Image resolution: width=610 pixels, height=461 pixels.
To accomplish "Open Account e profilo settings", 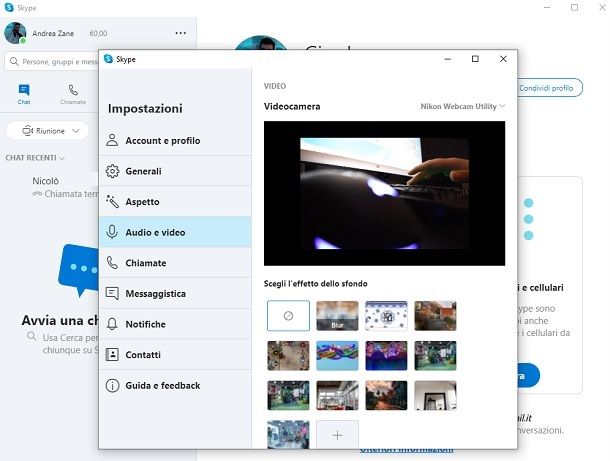I will pyautogui.click(x=175, y=140).
